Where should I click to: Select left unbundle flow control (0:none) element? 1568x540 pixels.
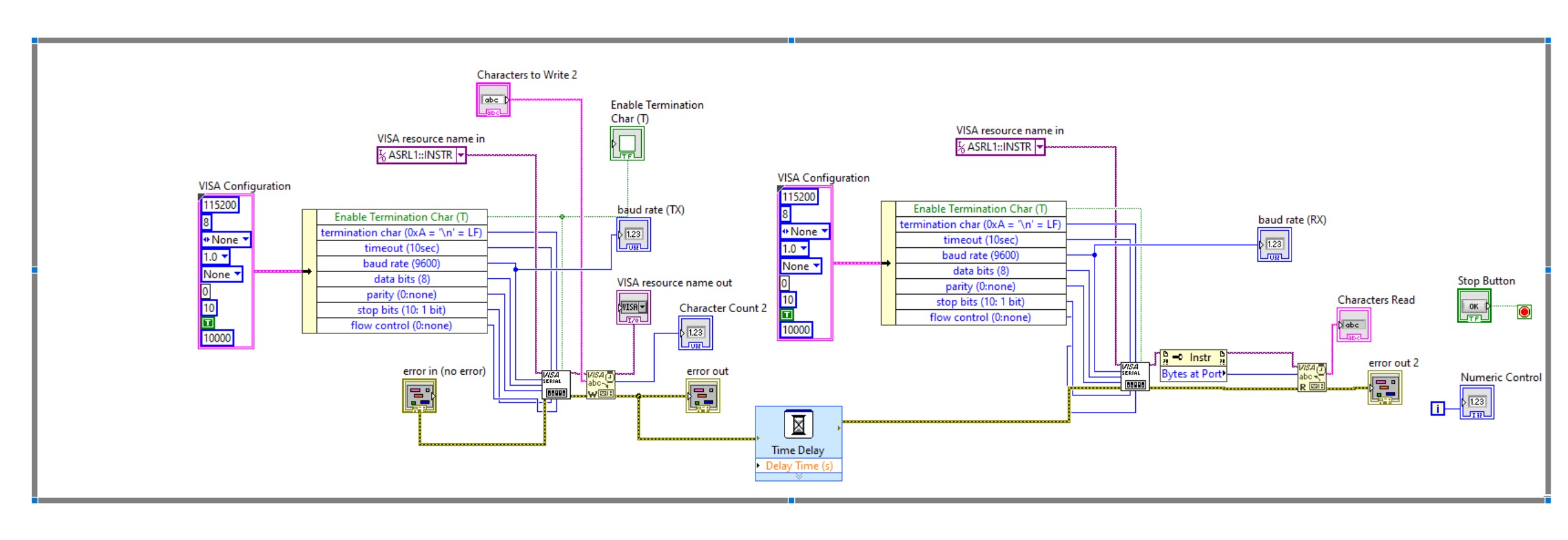click(402, 326)
